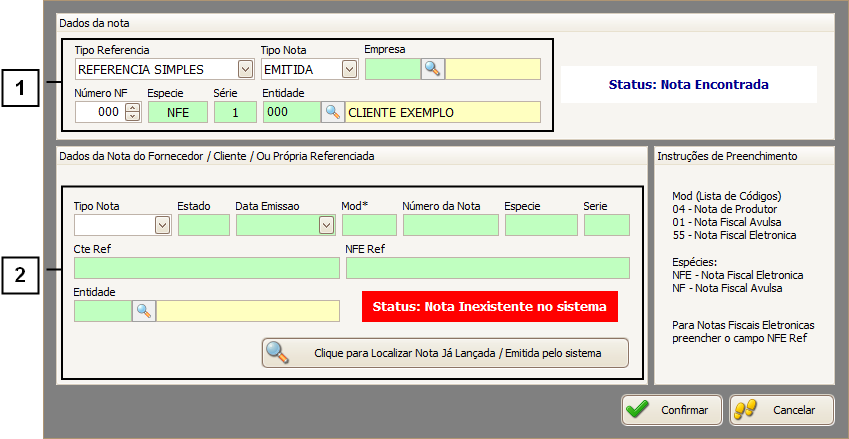The width and height of the screenshot is (849, 439).
Task: Increase the Número NF spinner value
Action: tap(133, 108)
